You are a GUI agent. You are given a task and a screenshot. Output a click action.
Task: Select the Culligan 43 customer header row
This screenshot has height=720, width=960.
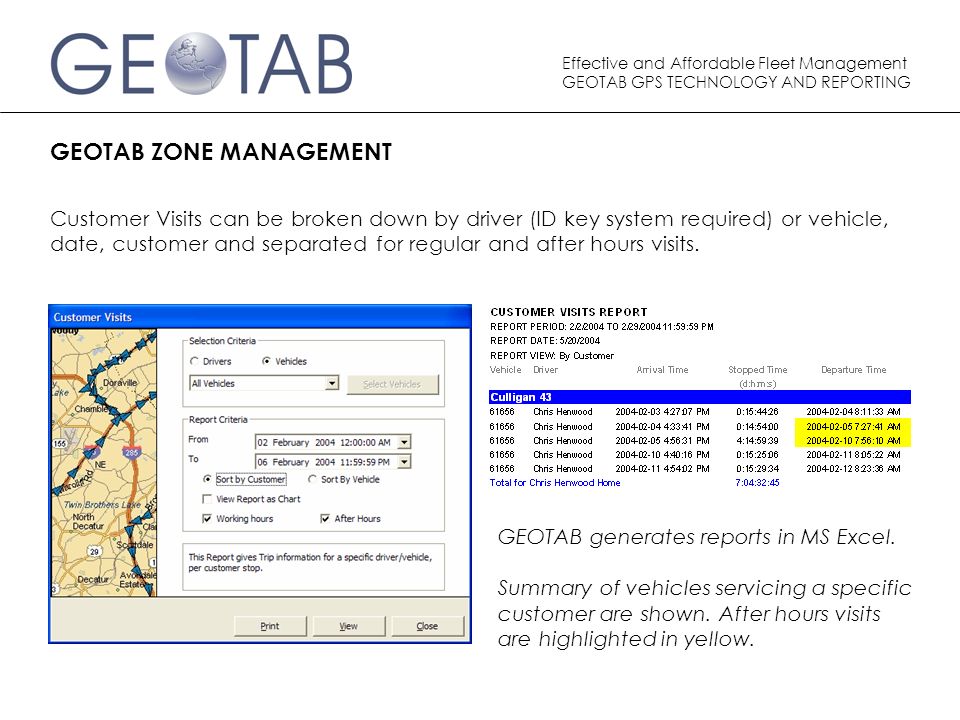pos(700,397)
